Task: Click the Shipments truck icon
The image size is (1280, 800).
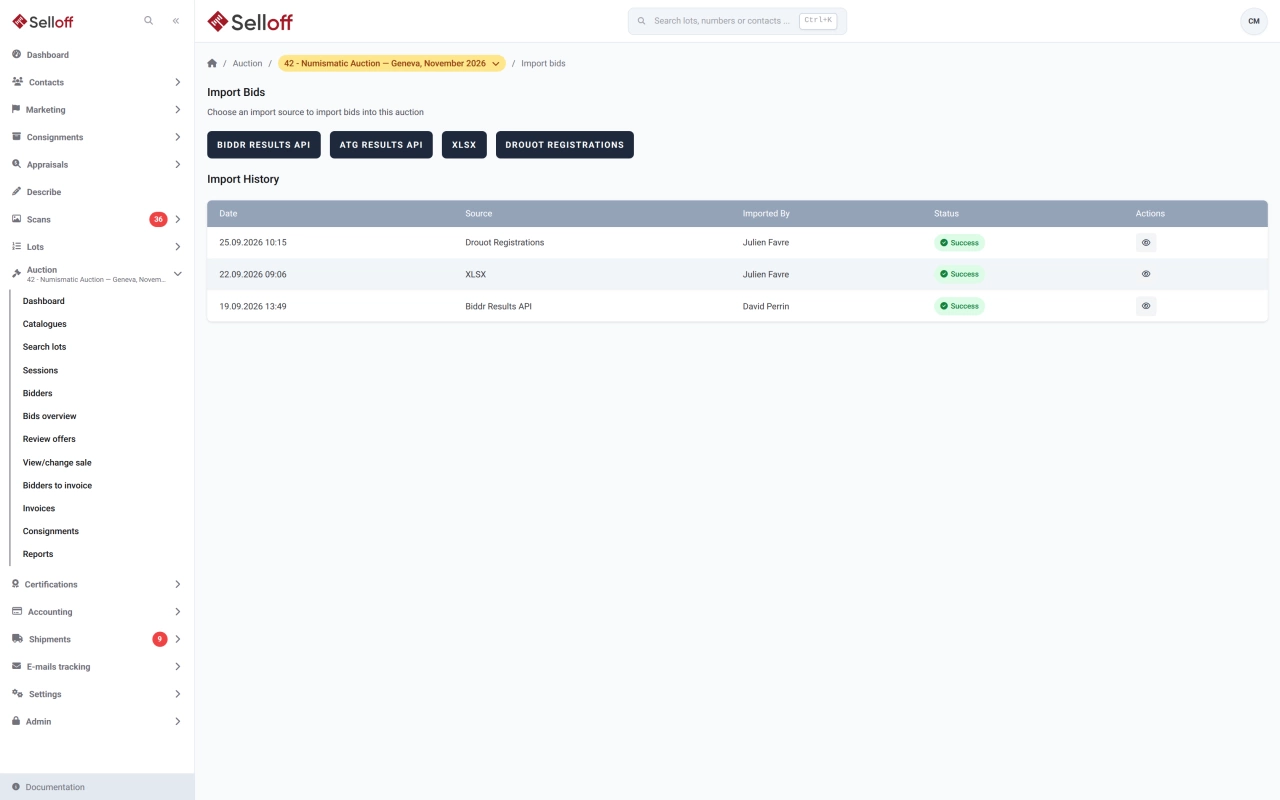Action: pyautogui.click(x=17, y=639)
